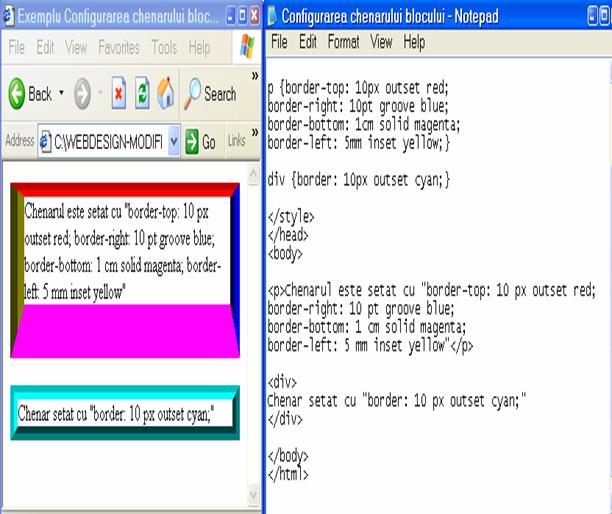Maximize the Internet Explorer window

pyautogui.click(x=242, y=16)
